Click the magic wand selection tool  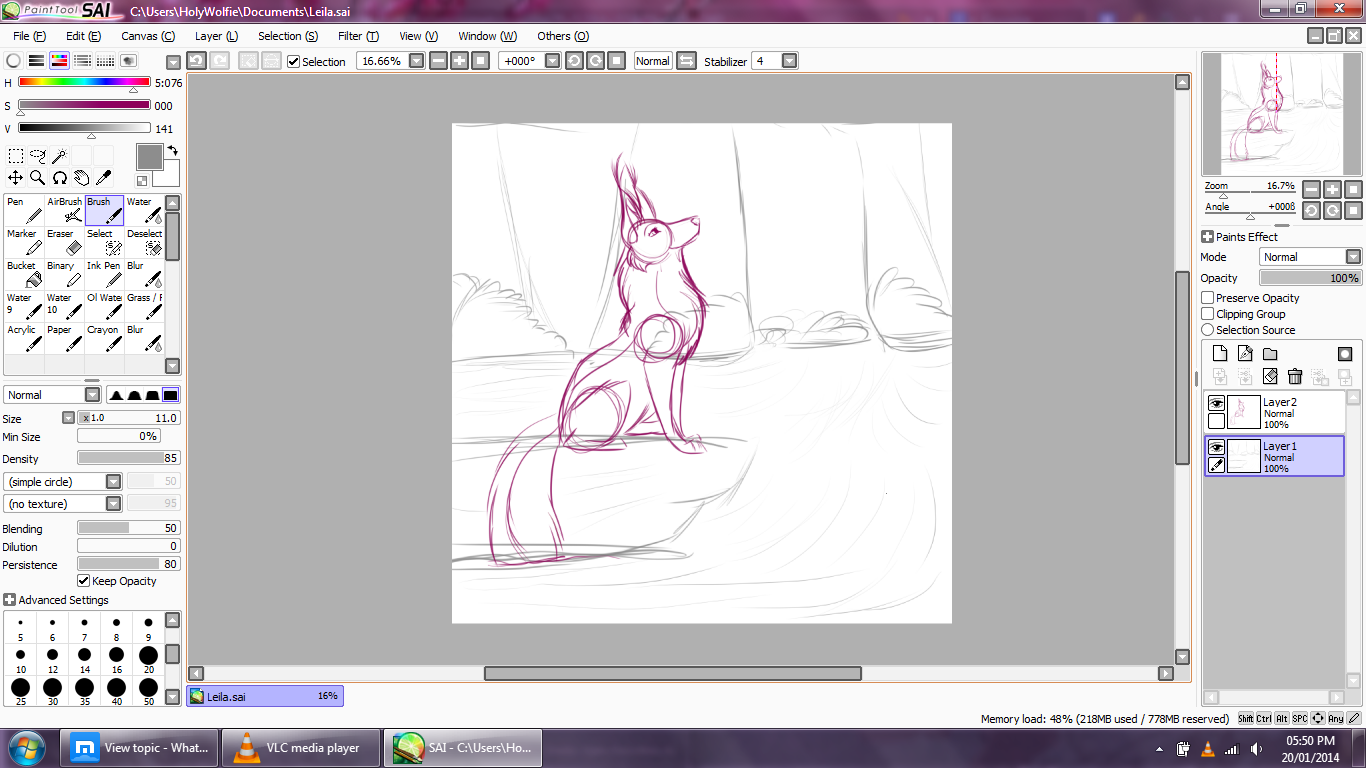point(59,156)
